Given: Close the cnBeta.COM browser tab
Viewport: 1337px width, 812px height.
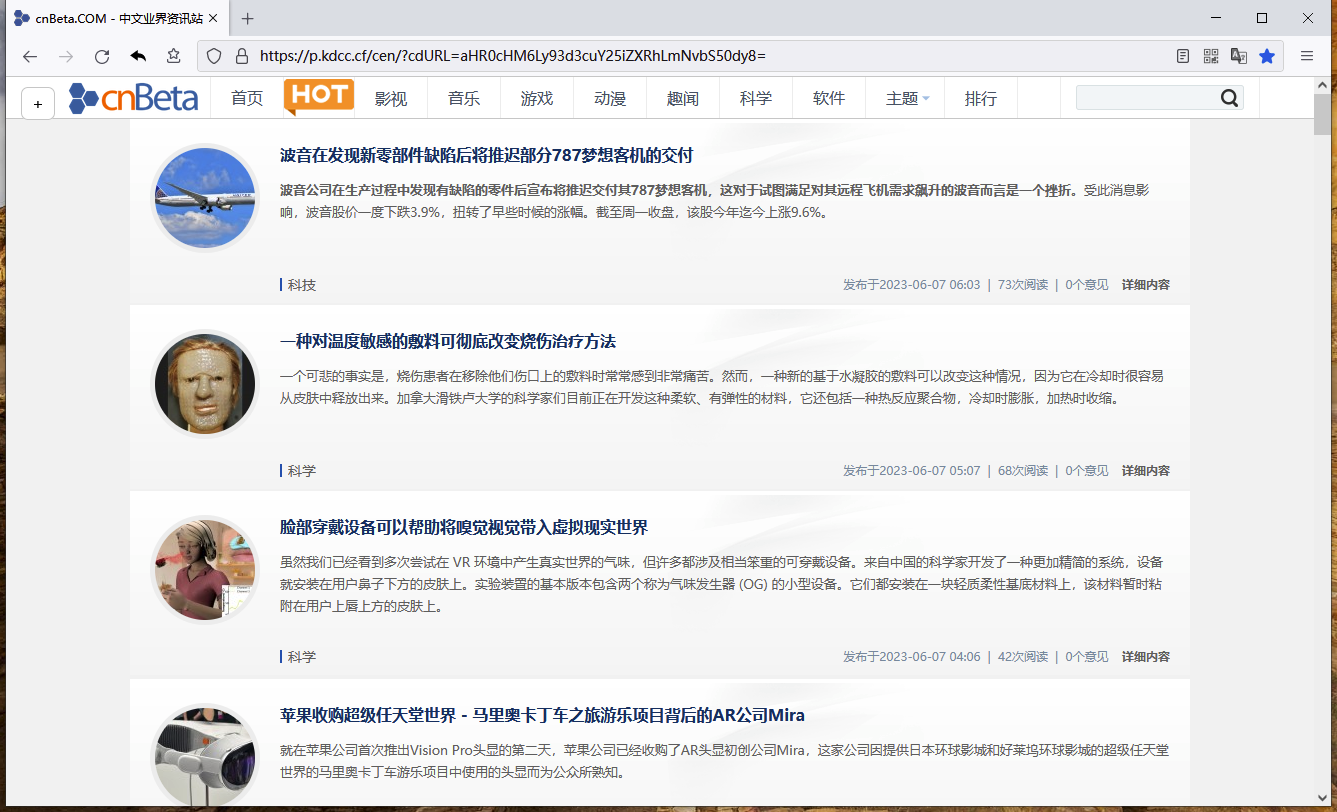Looking at the screenshot, I should [x=213, y=18].
